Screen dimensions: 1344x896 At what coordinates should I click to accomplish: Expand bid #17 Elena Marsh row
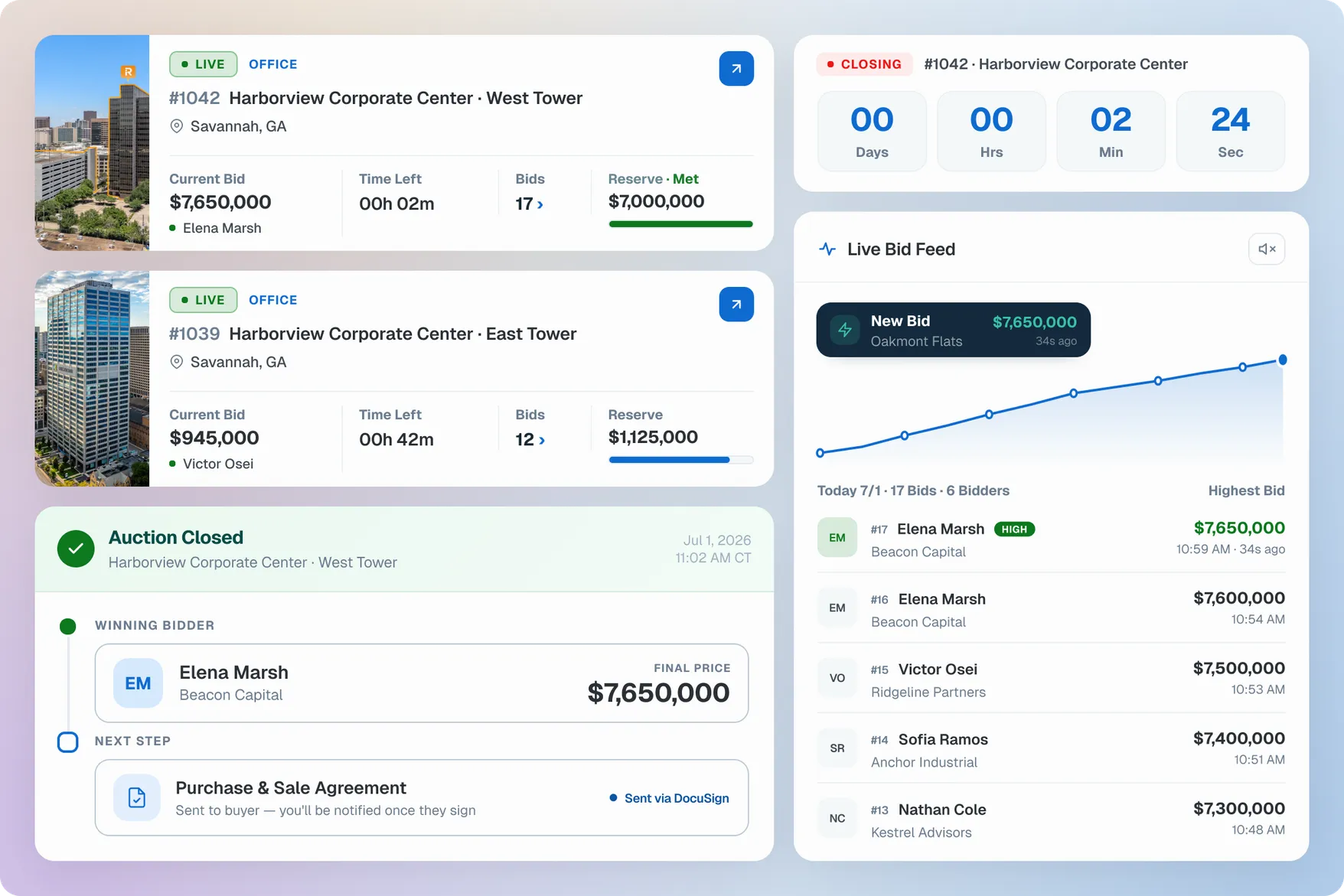pos(1051,539)
